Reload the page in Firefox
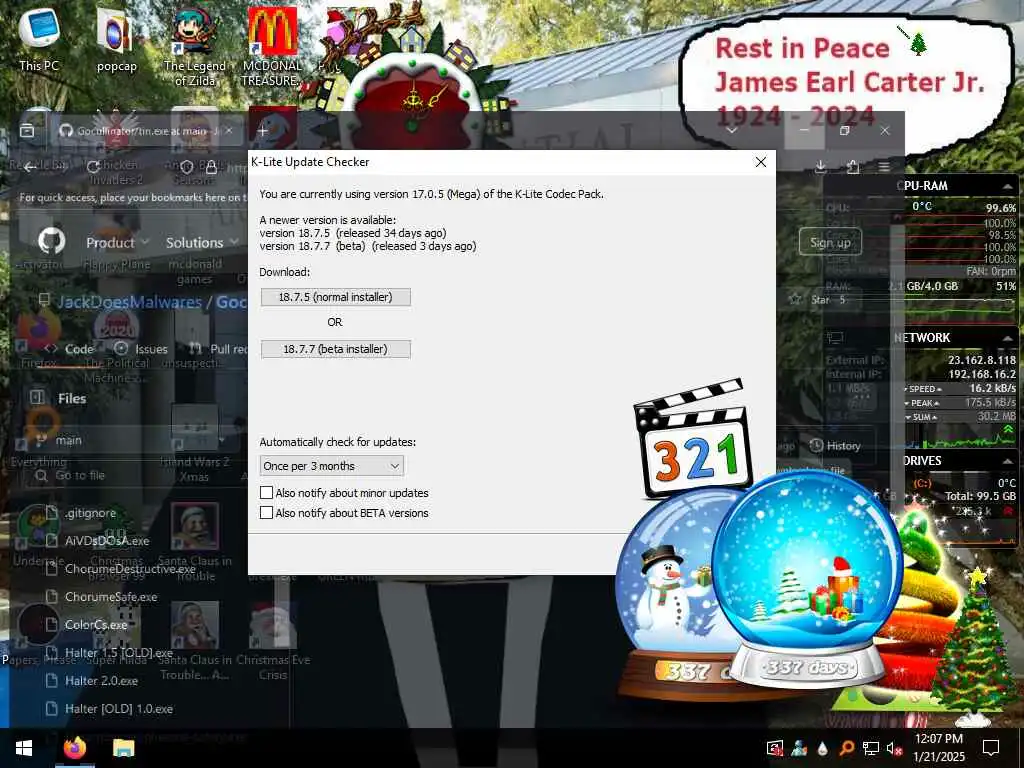Viewport: 1024px width, 768px height. 93,167
